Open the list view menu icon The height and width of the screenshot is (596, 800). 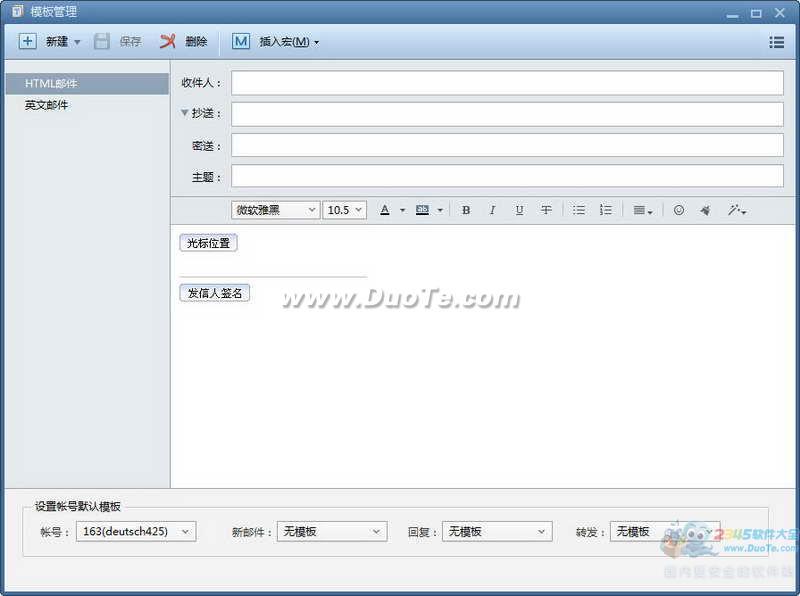click(x=776, y=42)
